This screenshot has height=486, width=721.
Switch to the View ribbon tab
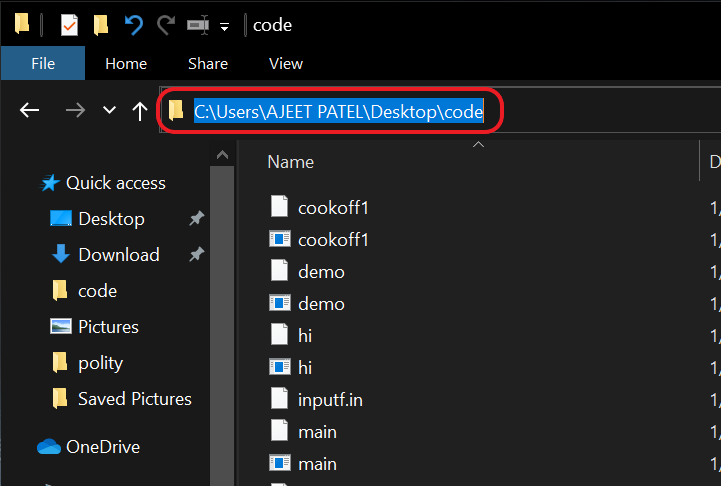[286, 63]
